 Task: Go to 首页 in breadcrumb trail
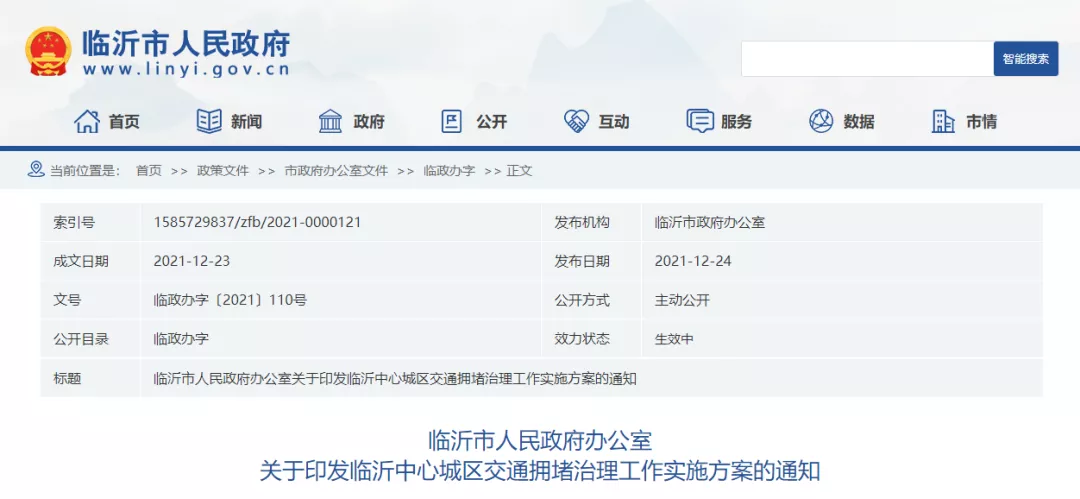(149, 171)
